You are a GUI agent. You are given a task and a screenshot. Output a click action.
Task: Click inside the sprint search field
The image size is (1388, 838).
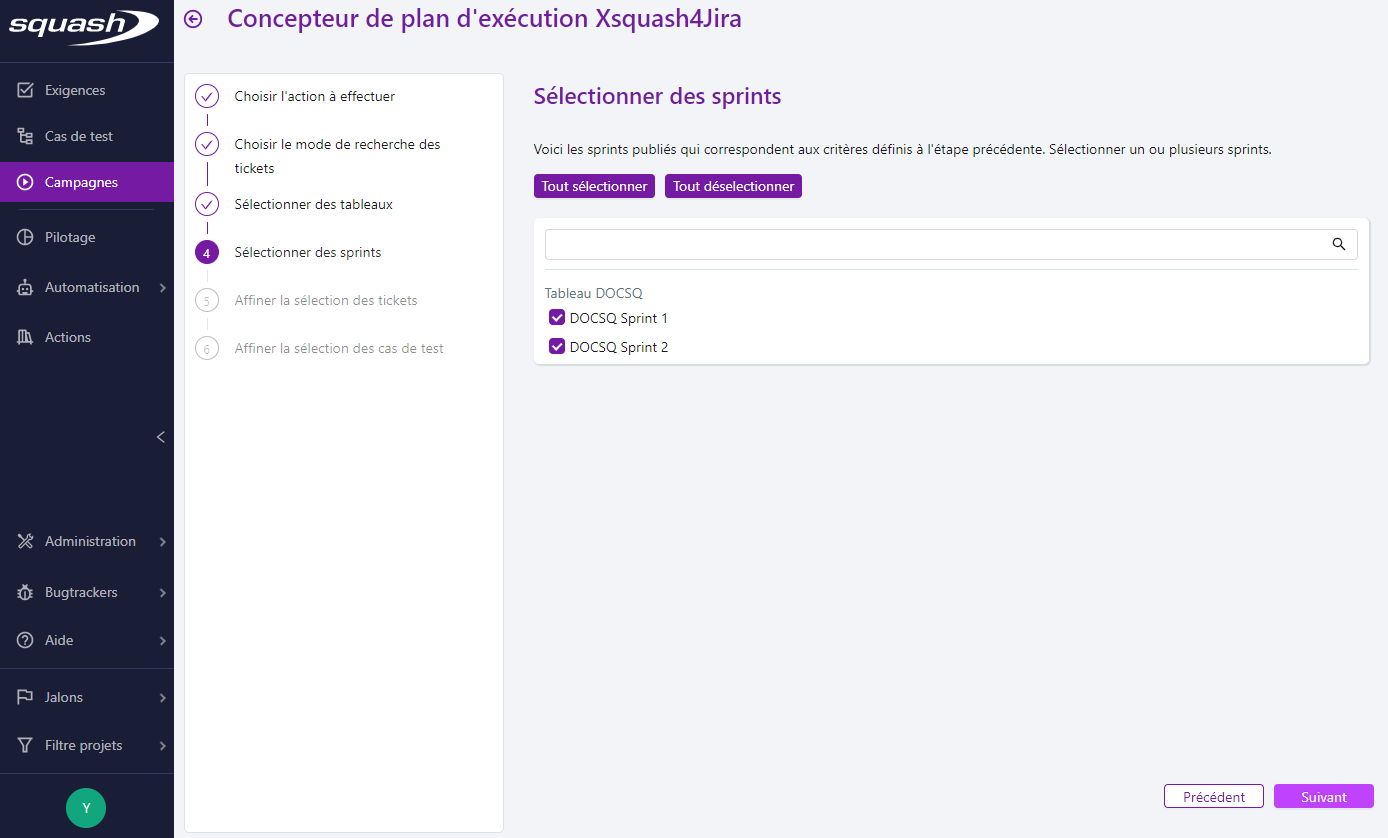(930, 244)
